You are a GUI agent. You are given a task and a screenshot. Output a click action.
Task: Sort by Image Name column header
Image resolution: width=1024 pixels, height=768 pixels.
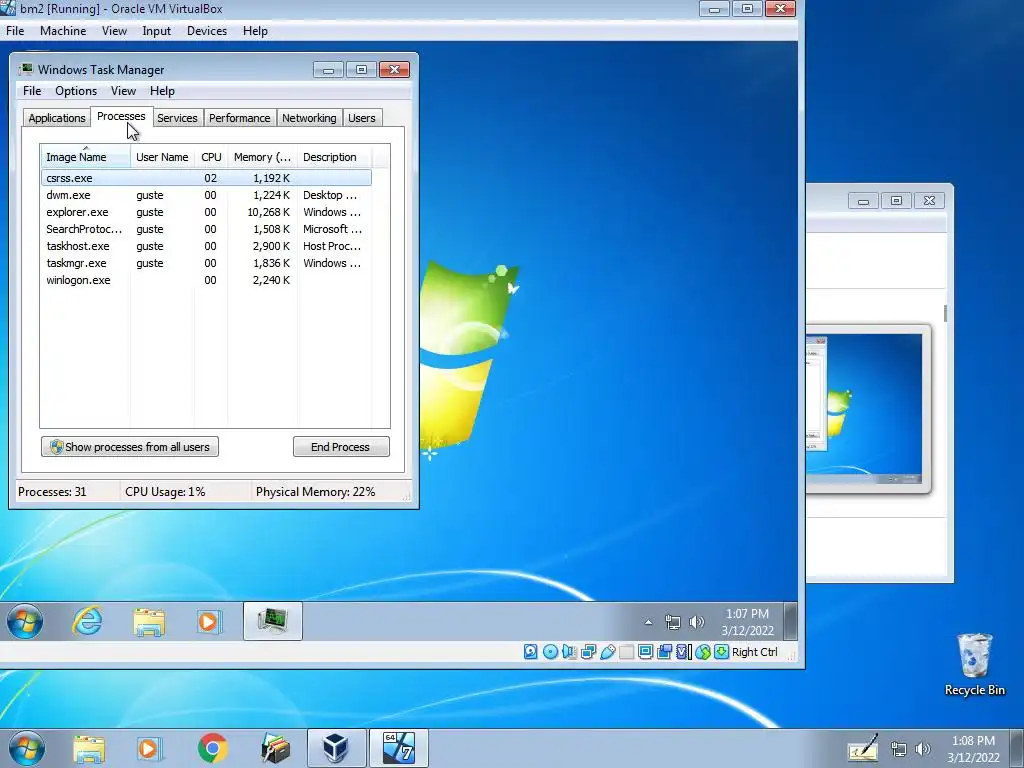(x=86, y=157)
